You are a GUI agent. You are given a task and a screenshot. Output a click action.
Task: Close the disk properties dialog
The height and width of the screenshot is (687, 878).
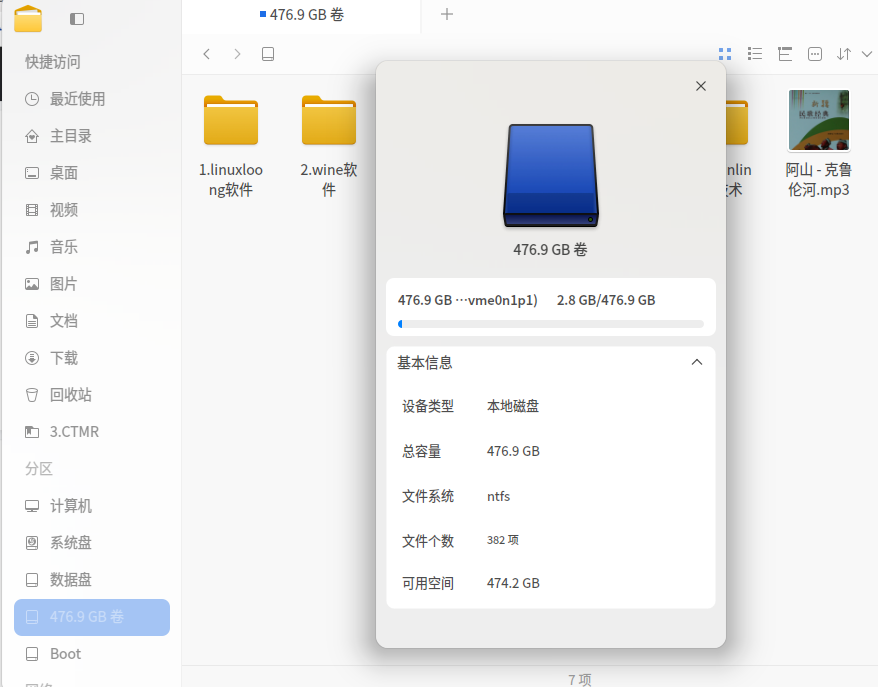point(700,86)
